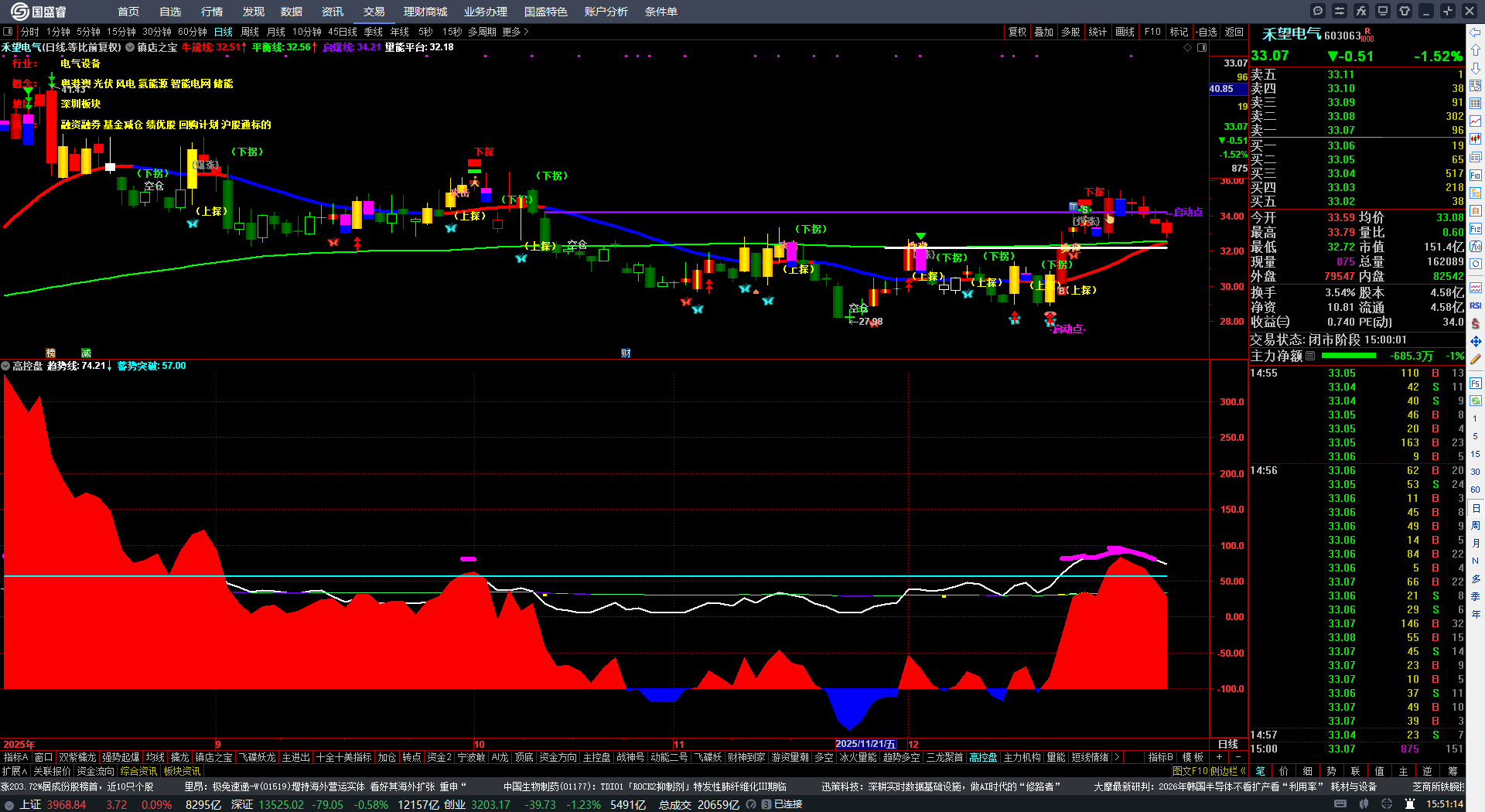
Task: Open the 窗口 window count dropdown
Action: (43, 758)
